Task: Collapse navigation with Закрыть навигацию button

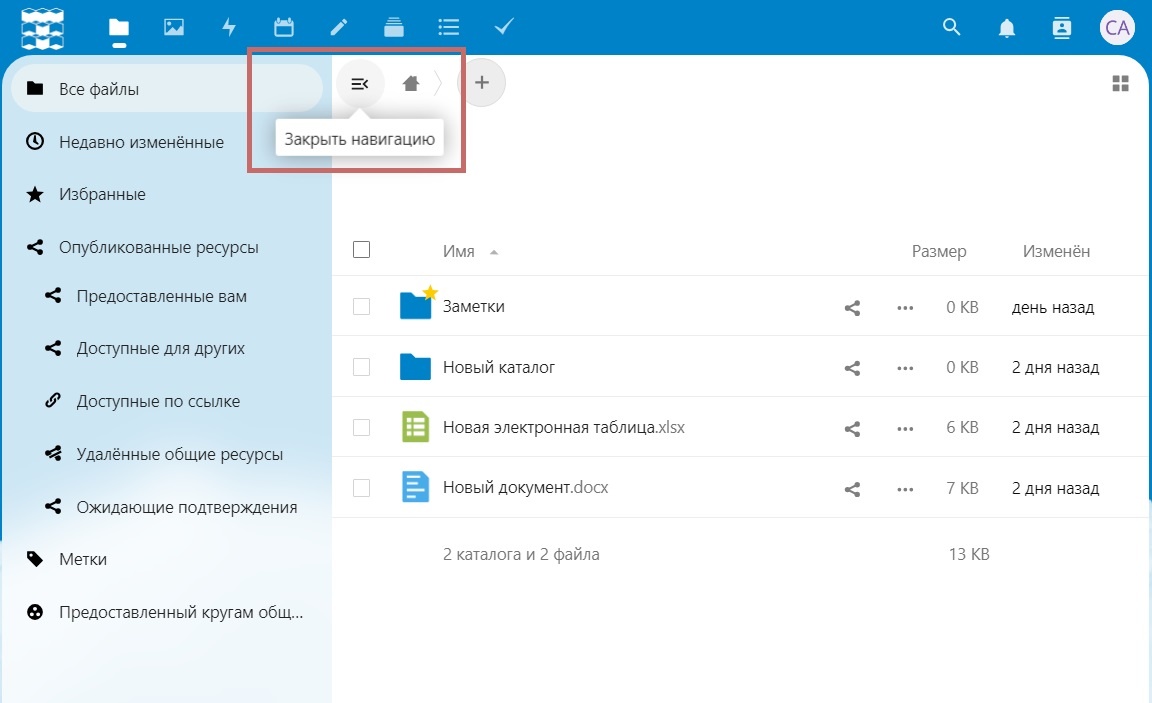Action: [x=360, y=84]
